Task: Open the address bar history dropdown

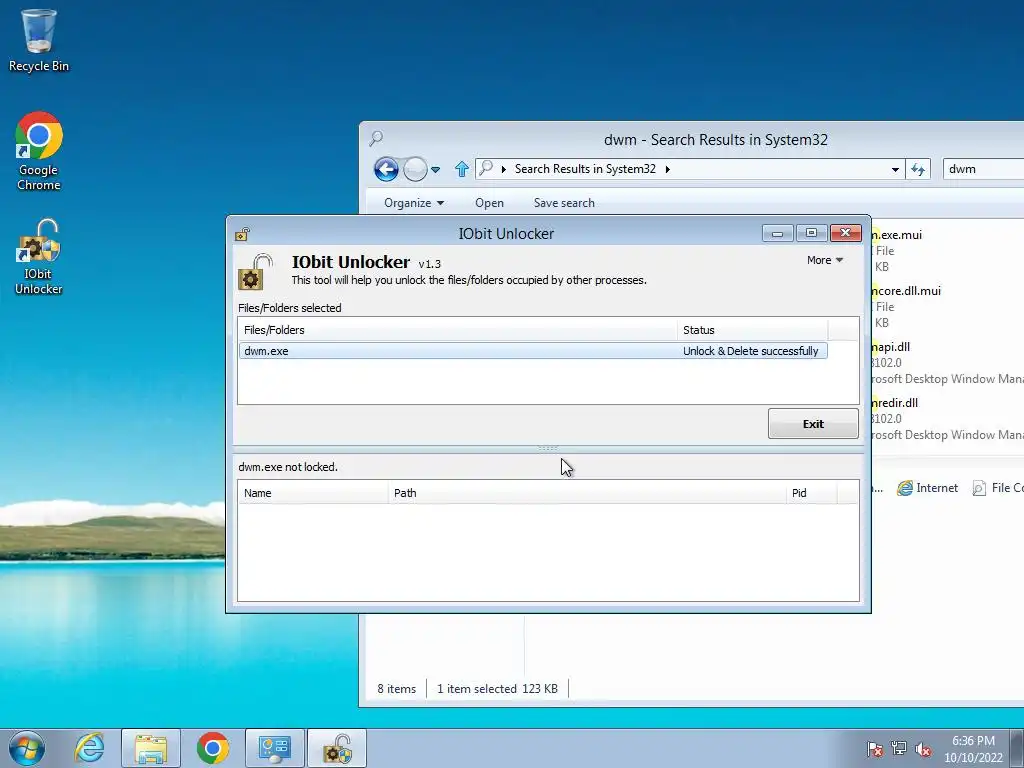Action: [895, 169]
